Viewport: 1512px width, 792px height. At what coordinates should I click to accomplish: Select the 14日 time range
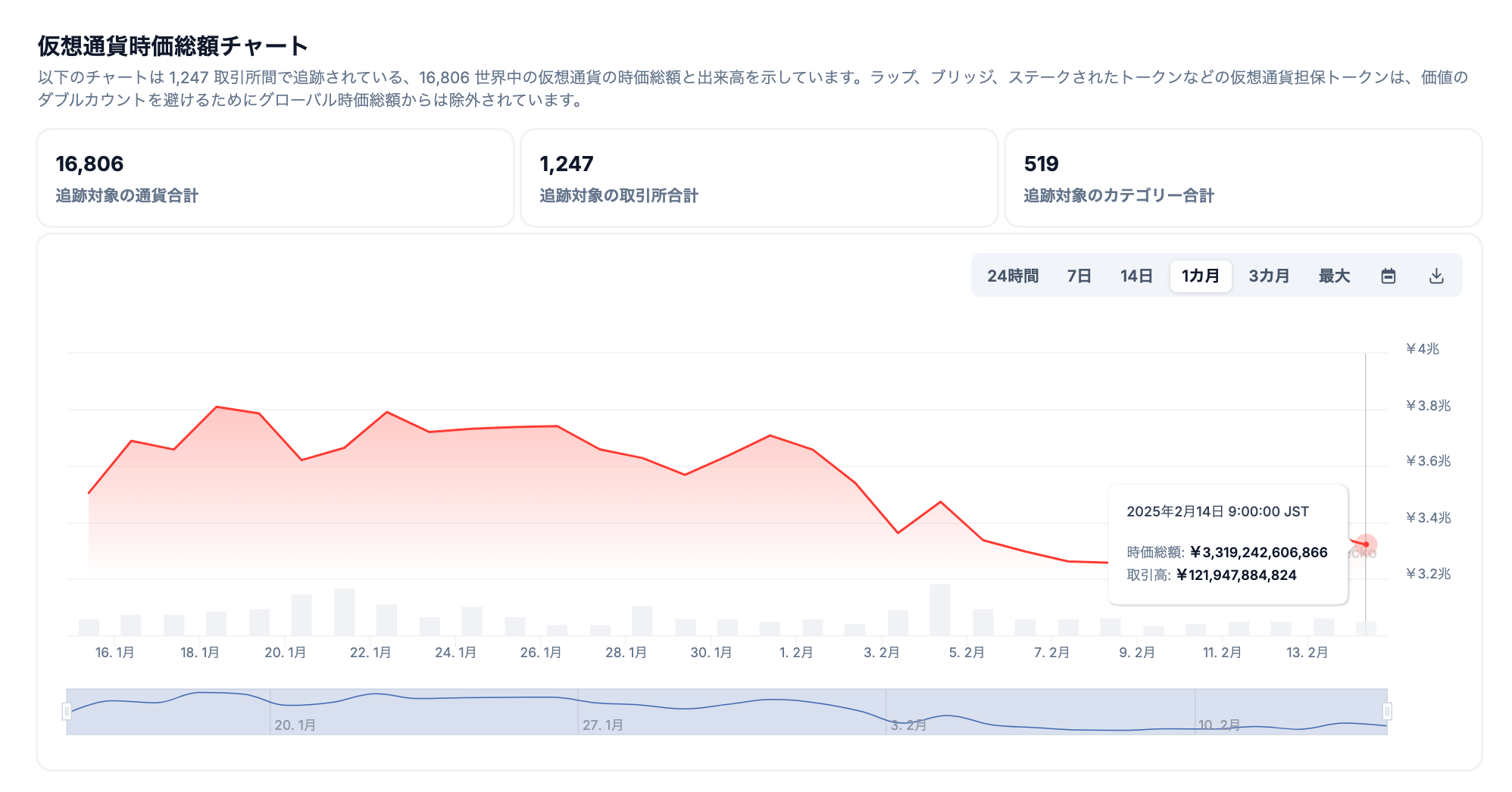pos(1136,276)
